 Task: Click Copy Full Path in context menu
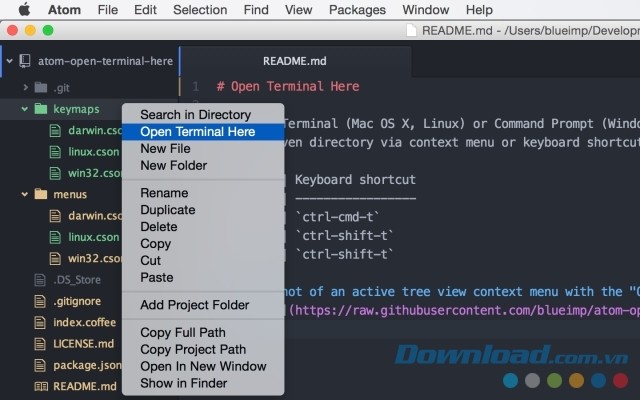coord(183,333)
